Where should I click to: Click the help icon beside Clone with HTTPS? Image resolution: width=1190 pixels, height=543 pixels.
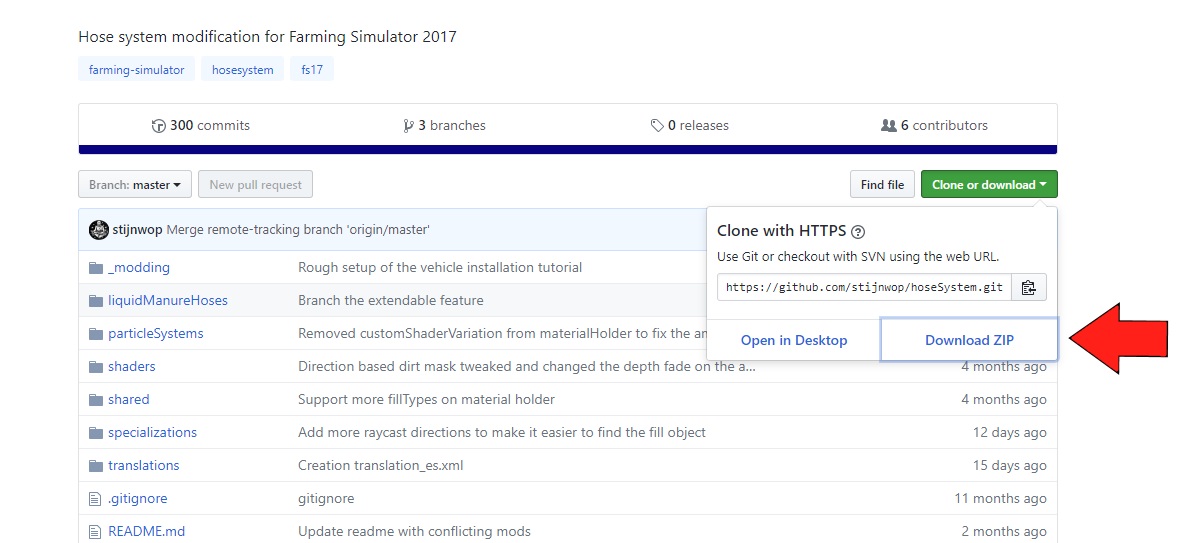pyautogui.click(x=858, y=231)
